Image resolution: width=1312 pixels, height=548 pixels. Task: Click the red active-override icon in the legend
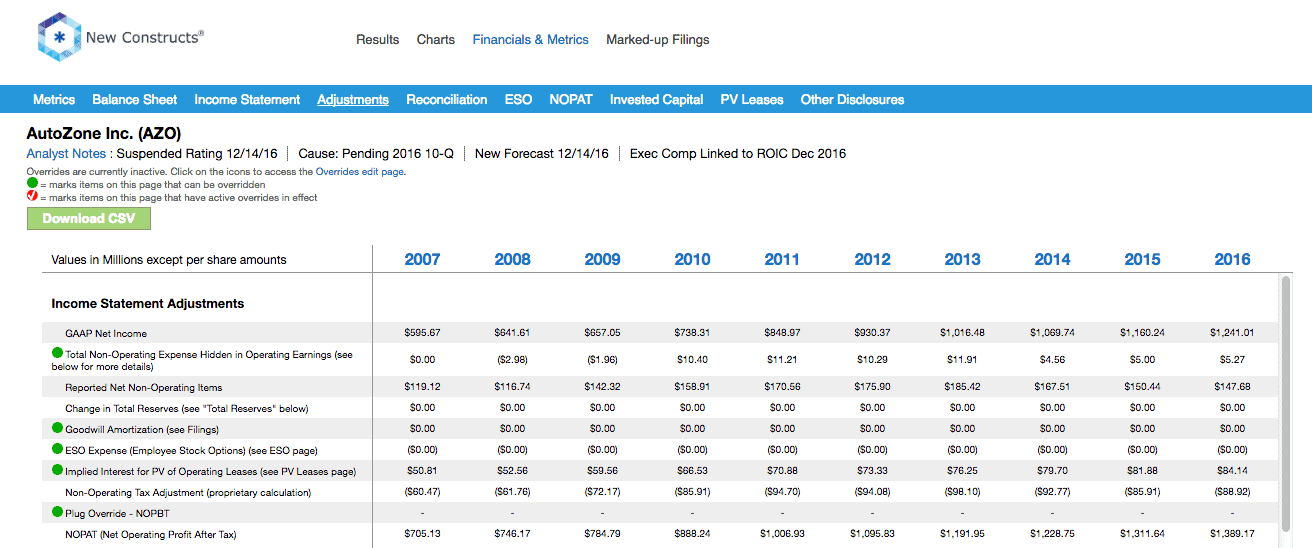pyautogui.click(x=32, y=197)
